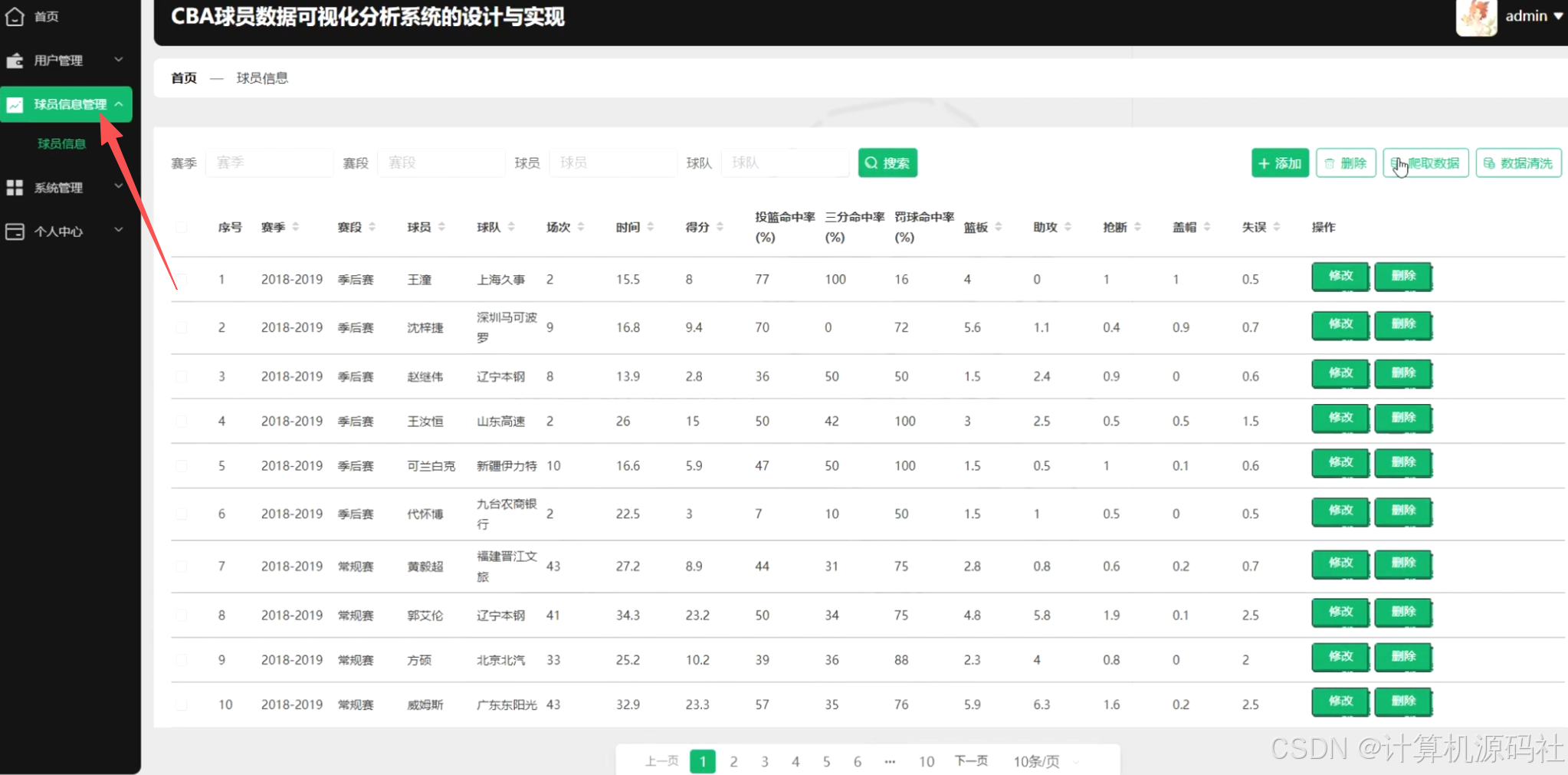Image resolution: width=1568 pixels, height=775 pixels.
Task: Expand the 个人中心 menu chevron
Action: (119, 230)
